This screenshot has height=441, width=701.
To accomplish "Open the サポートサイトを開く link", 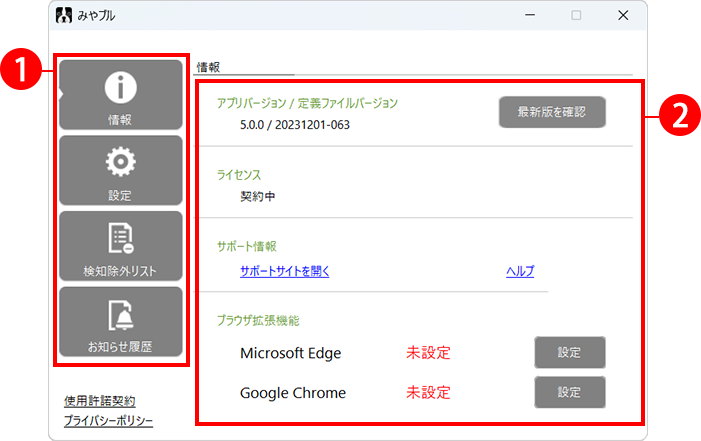I will click(285, 271).
